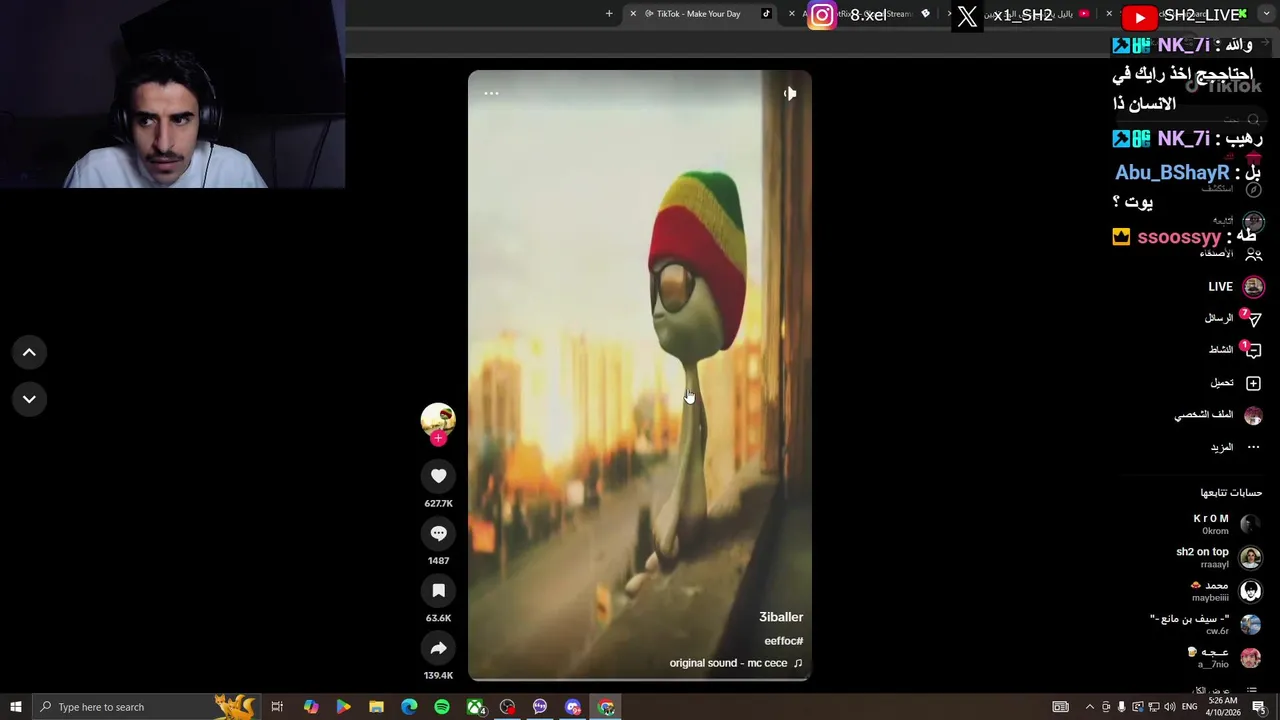The image size is (1280, 720).
Task: Open the comments showing 1487
Action: coord(438,534)
